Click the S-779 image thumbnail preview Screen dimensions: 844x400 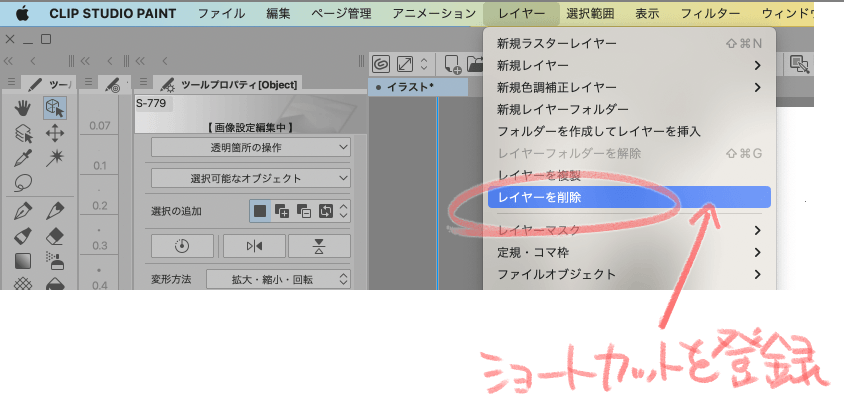[x=251, y=115]
